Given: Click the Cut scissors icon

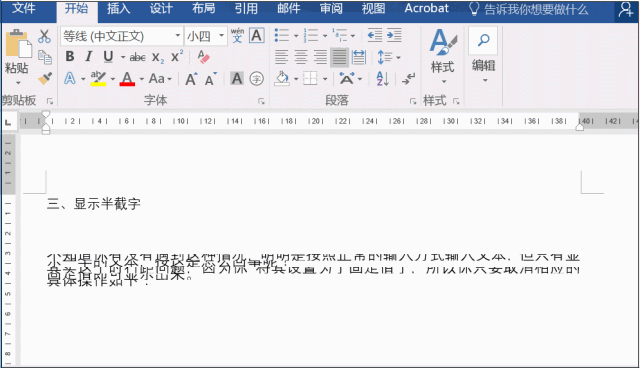Looking at the screenshot, I should pos(44,36).
